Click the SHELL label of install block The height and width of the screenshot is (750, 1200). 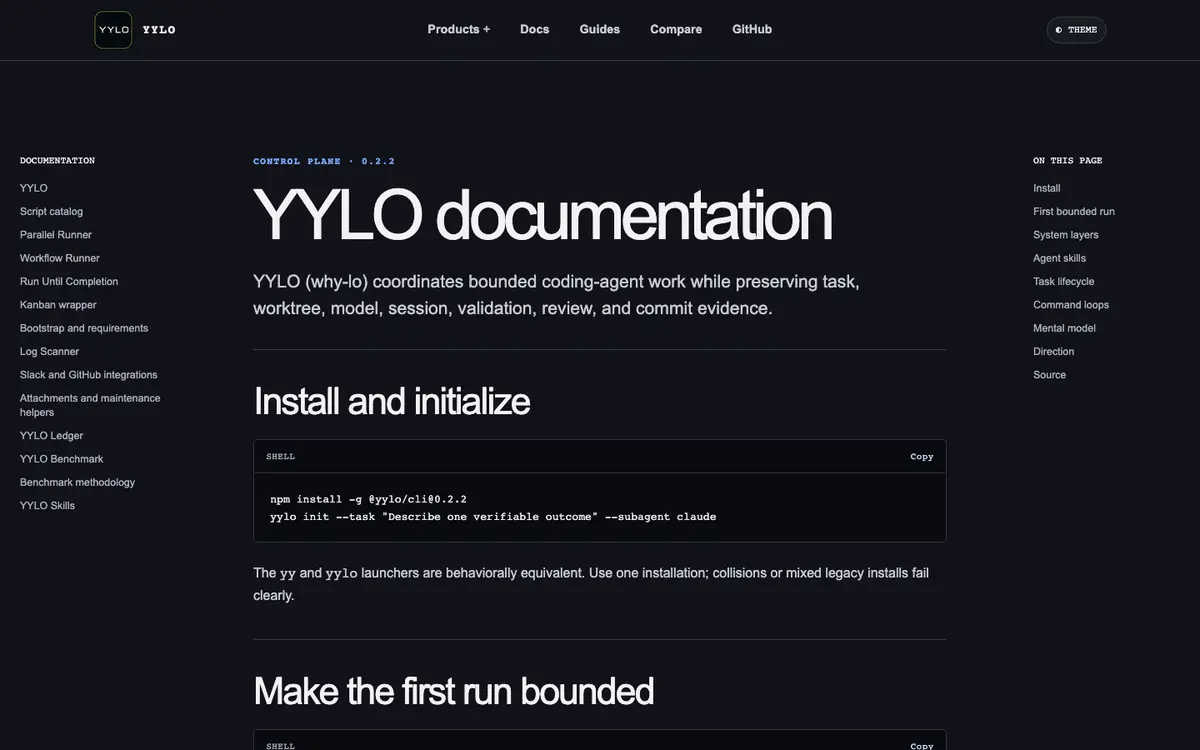(281, 456)
